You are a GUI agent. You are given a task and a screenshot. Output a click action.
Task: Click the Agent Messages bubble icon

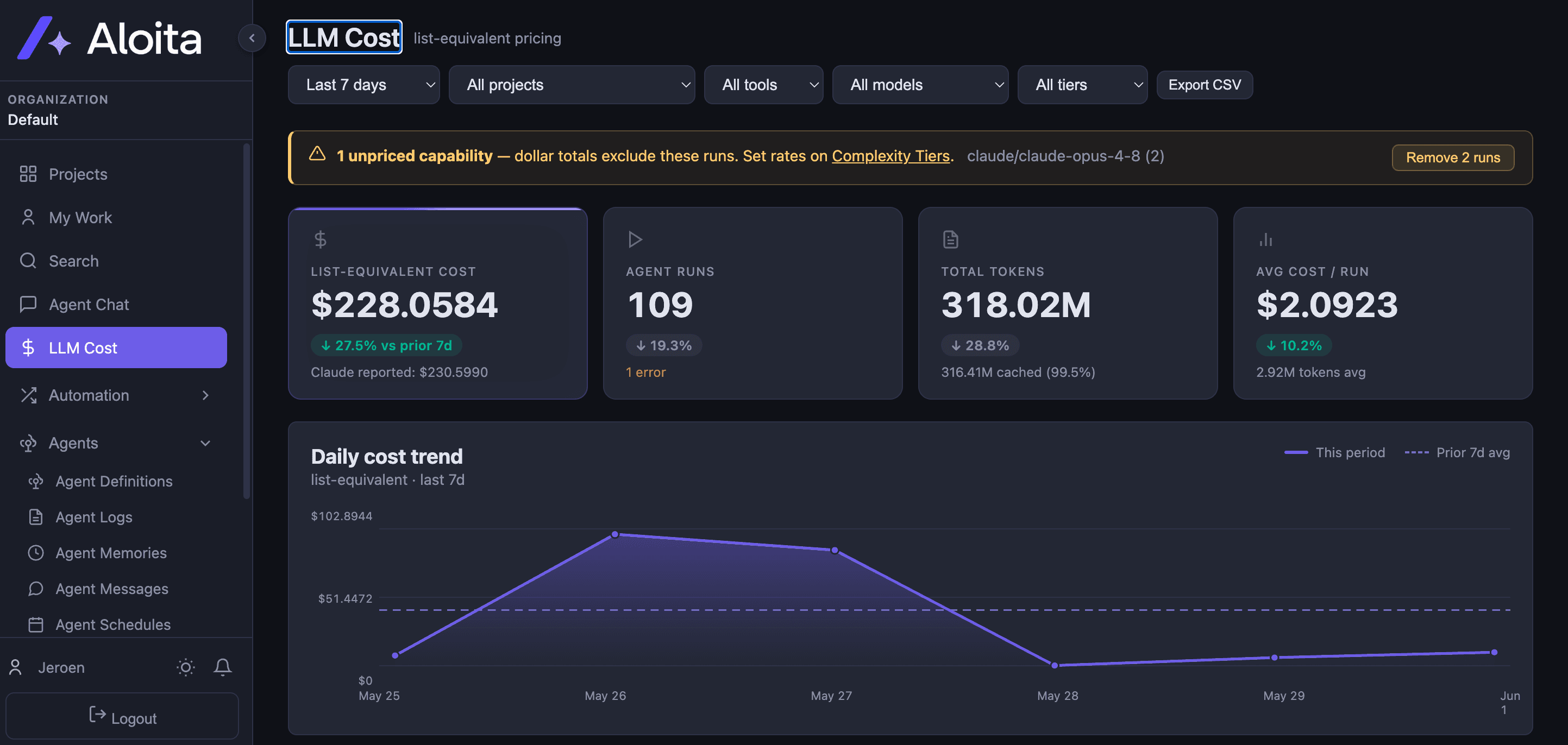click(36, 589)
